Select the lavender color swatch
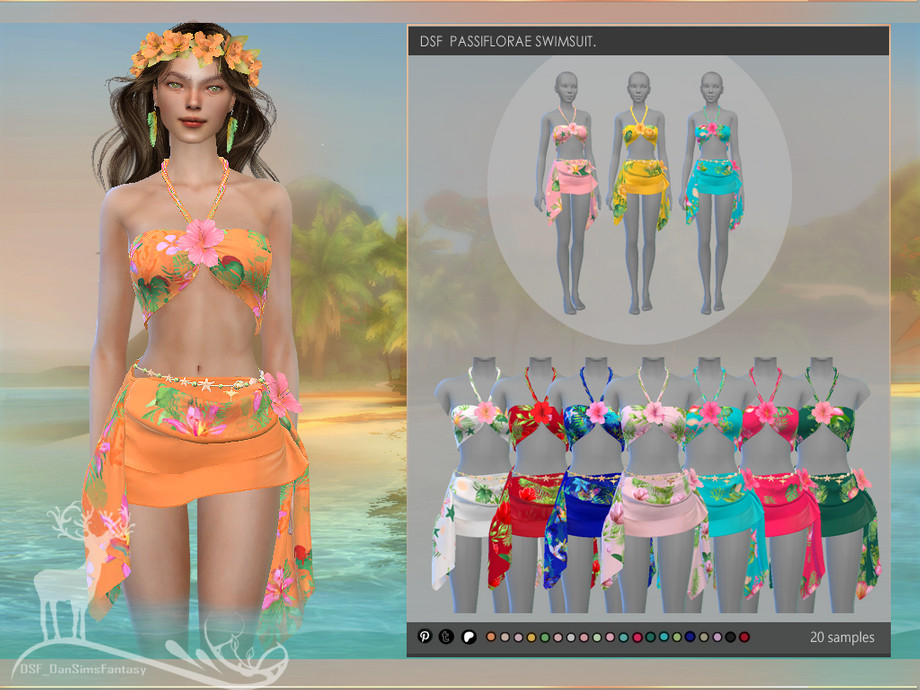The width and height of the screenshot is (920, 690). tap(717, 637)
